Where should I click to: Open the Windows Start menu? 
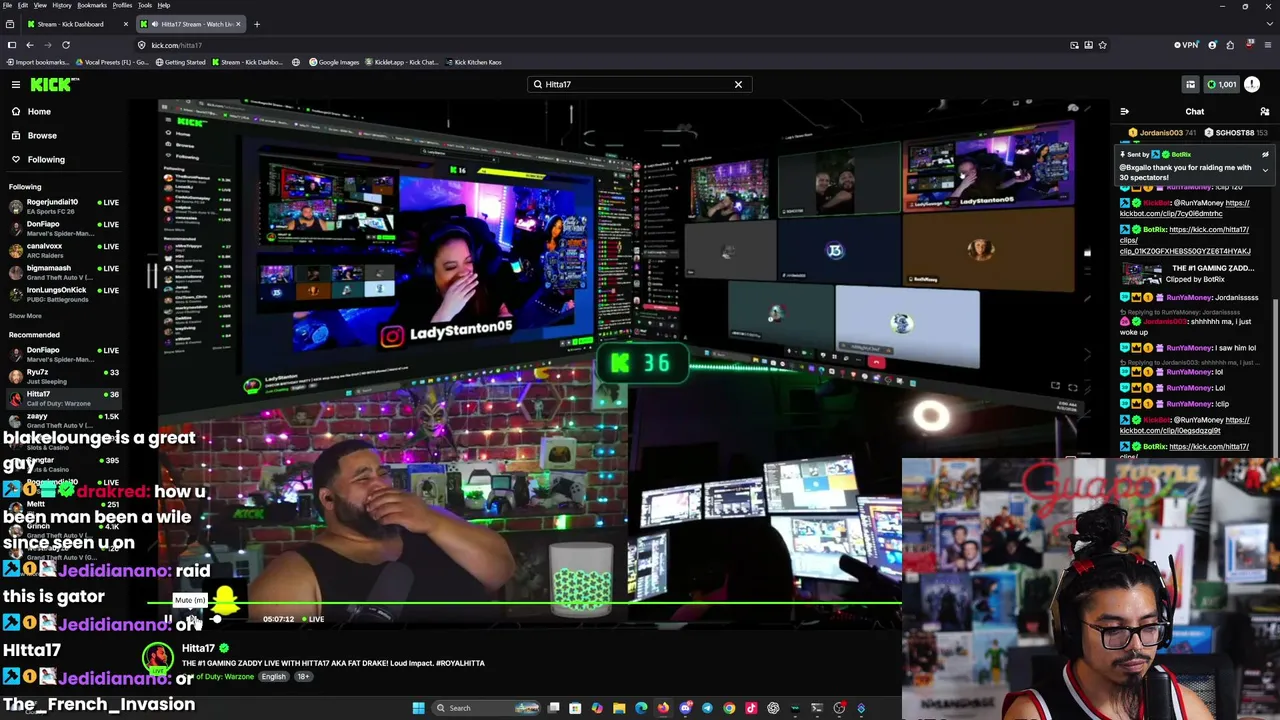click(x=418, y=708)
